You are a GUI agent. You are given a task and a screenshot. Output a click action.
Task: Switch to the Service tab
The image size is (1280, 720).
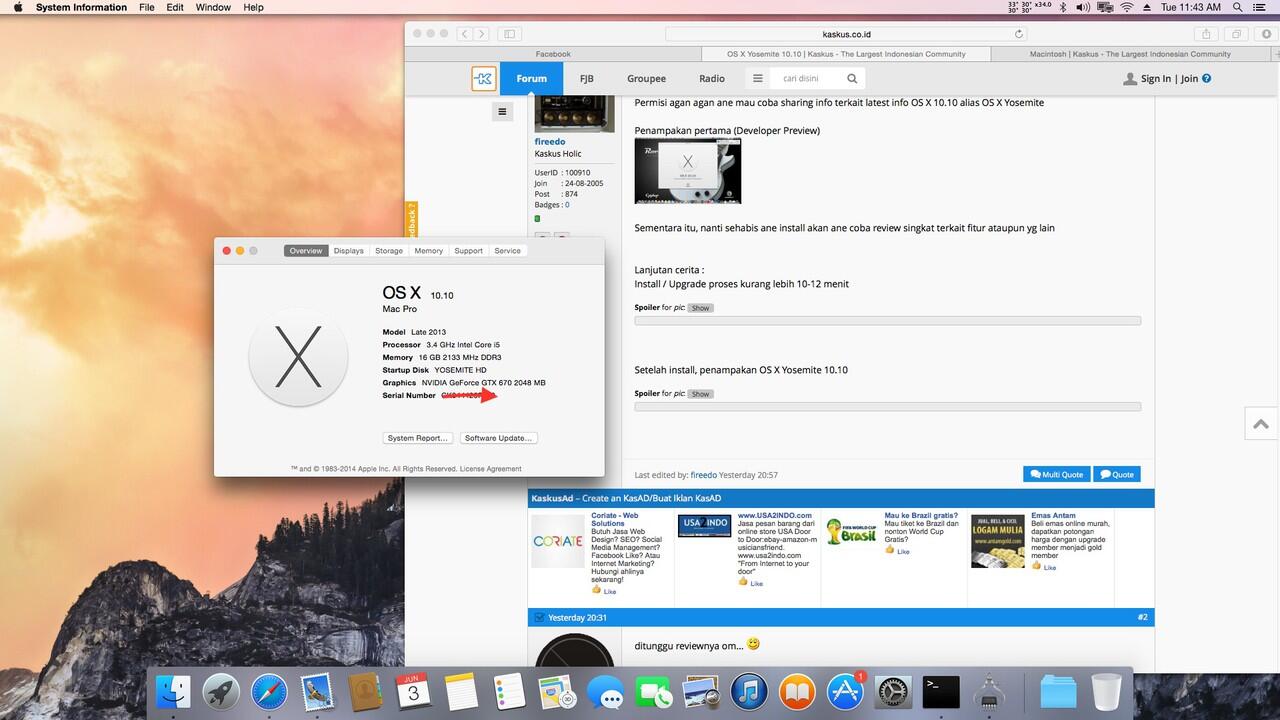[x=507, y=251]
